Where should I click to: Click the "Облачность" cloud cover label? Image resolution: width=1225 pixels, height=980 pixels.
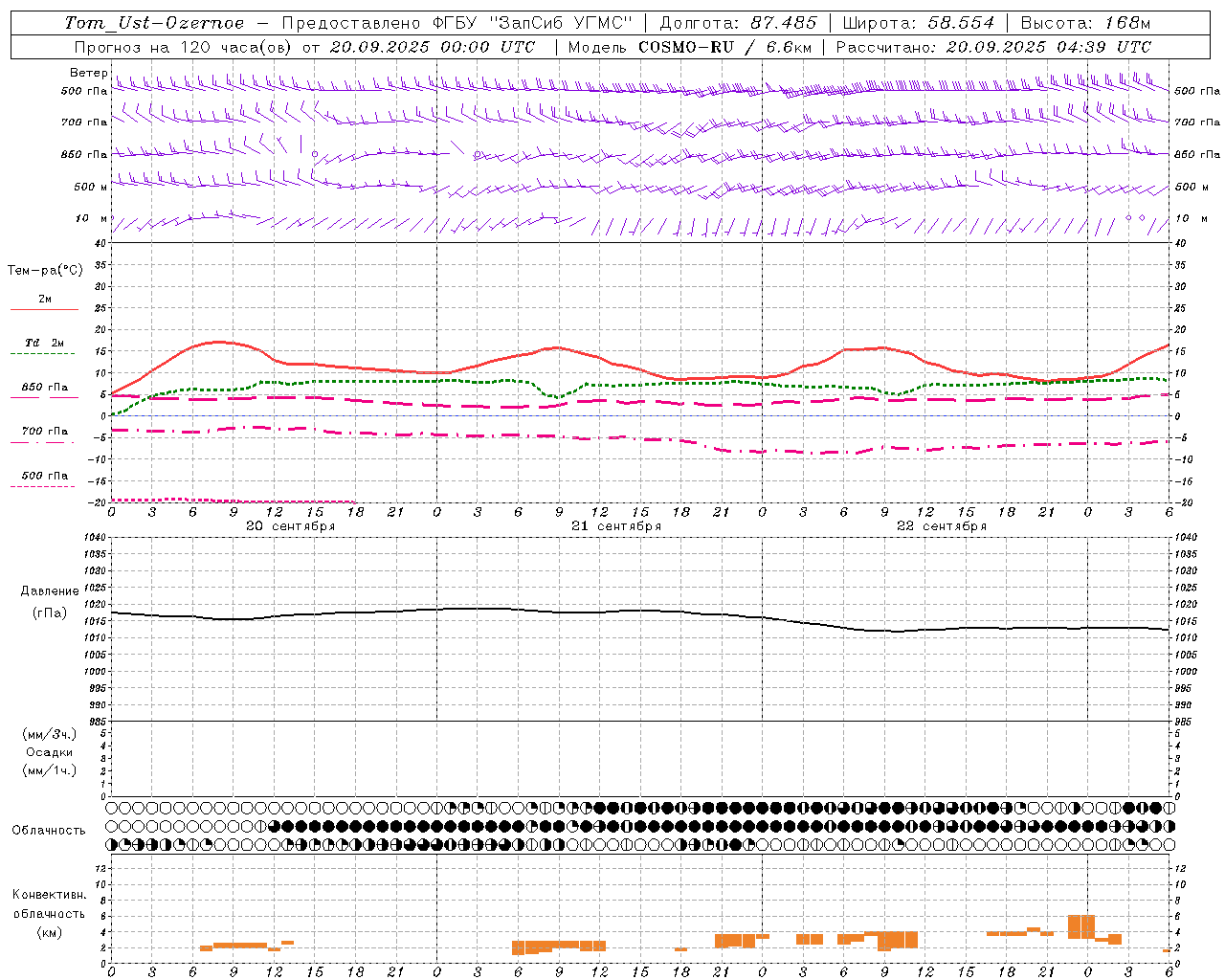[x=49, y=831]
